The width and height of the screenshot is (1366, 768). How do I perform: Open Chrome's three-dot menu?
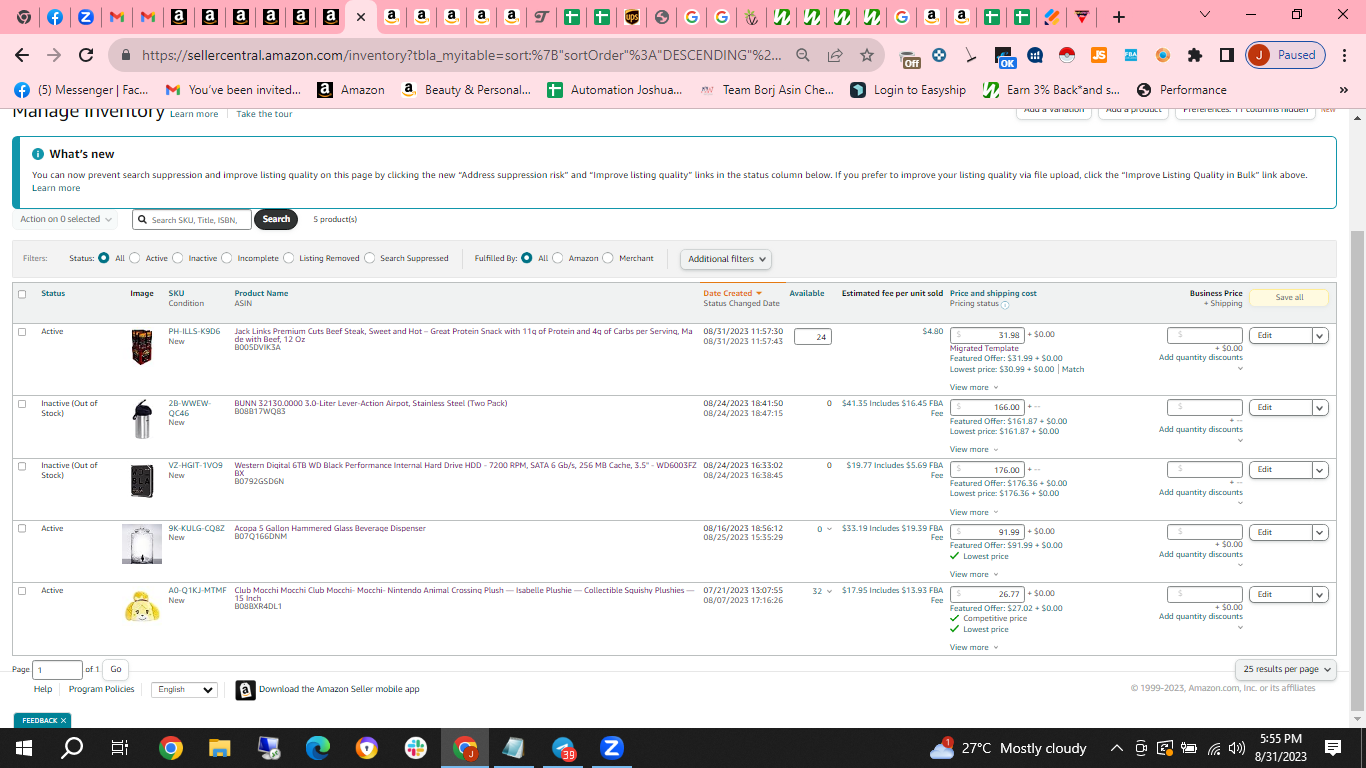1344,55
